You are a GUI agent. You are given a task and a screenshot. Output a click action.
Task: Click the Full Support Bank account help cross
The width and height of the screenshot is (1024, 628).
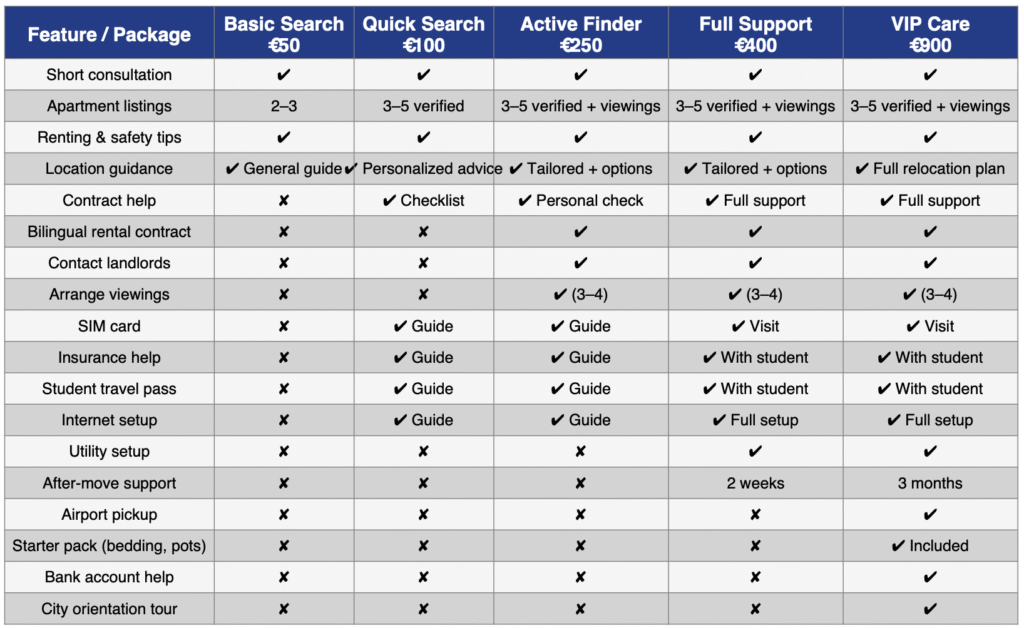(x=755, y=578)
